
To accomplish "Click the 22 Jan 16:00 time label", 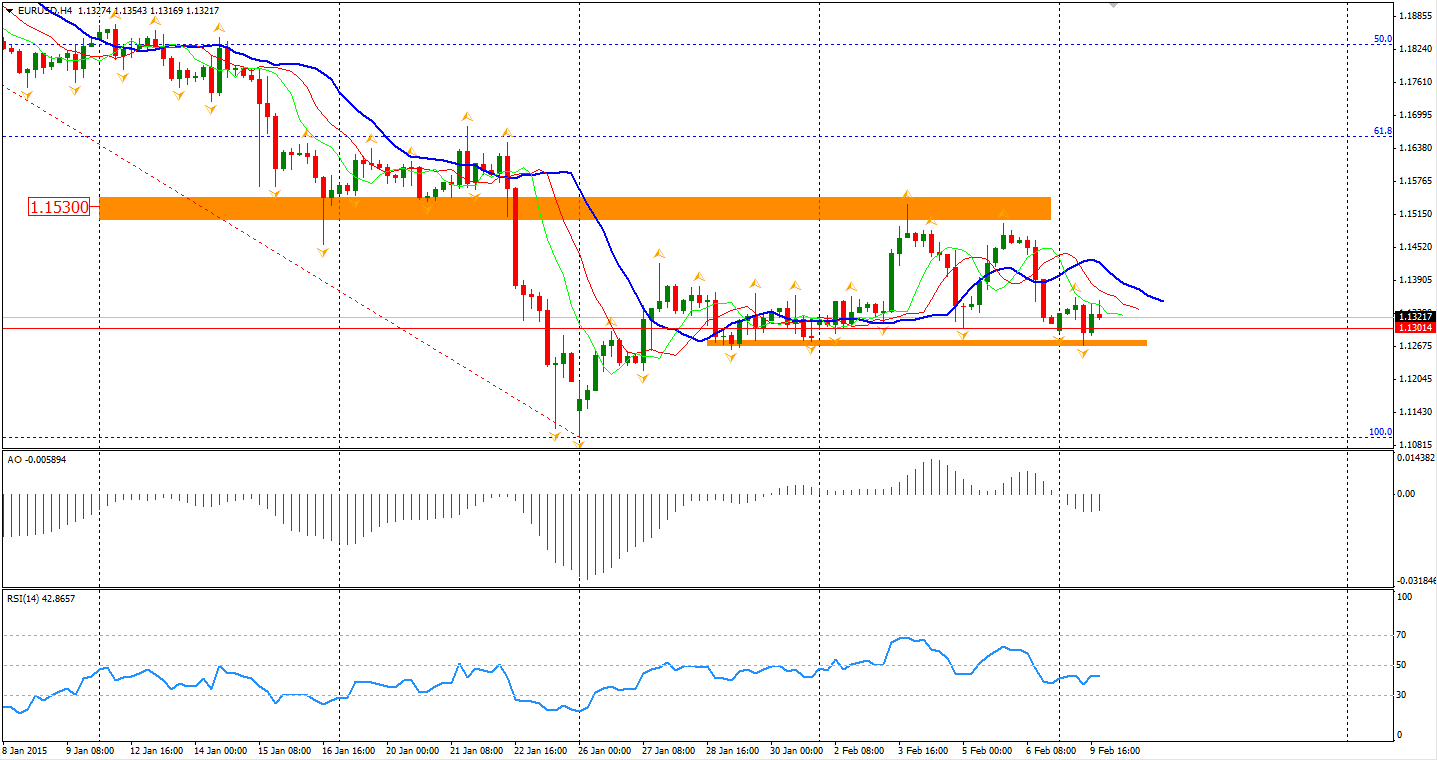I will [x=540, y=749].
